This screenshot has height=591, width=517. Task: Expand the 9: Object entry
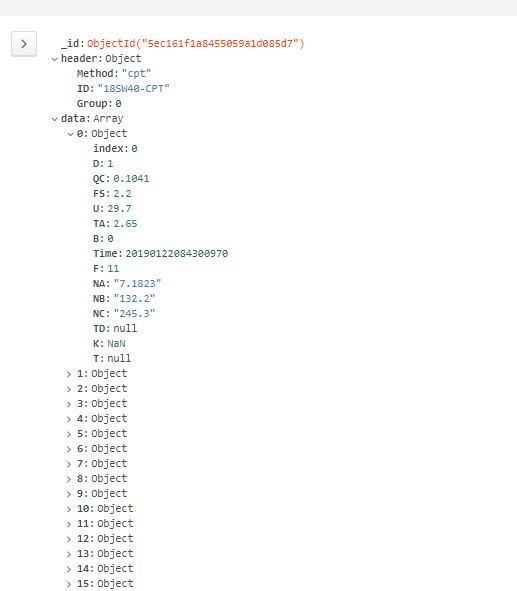point(69,494)
